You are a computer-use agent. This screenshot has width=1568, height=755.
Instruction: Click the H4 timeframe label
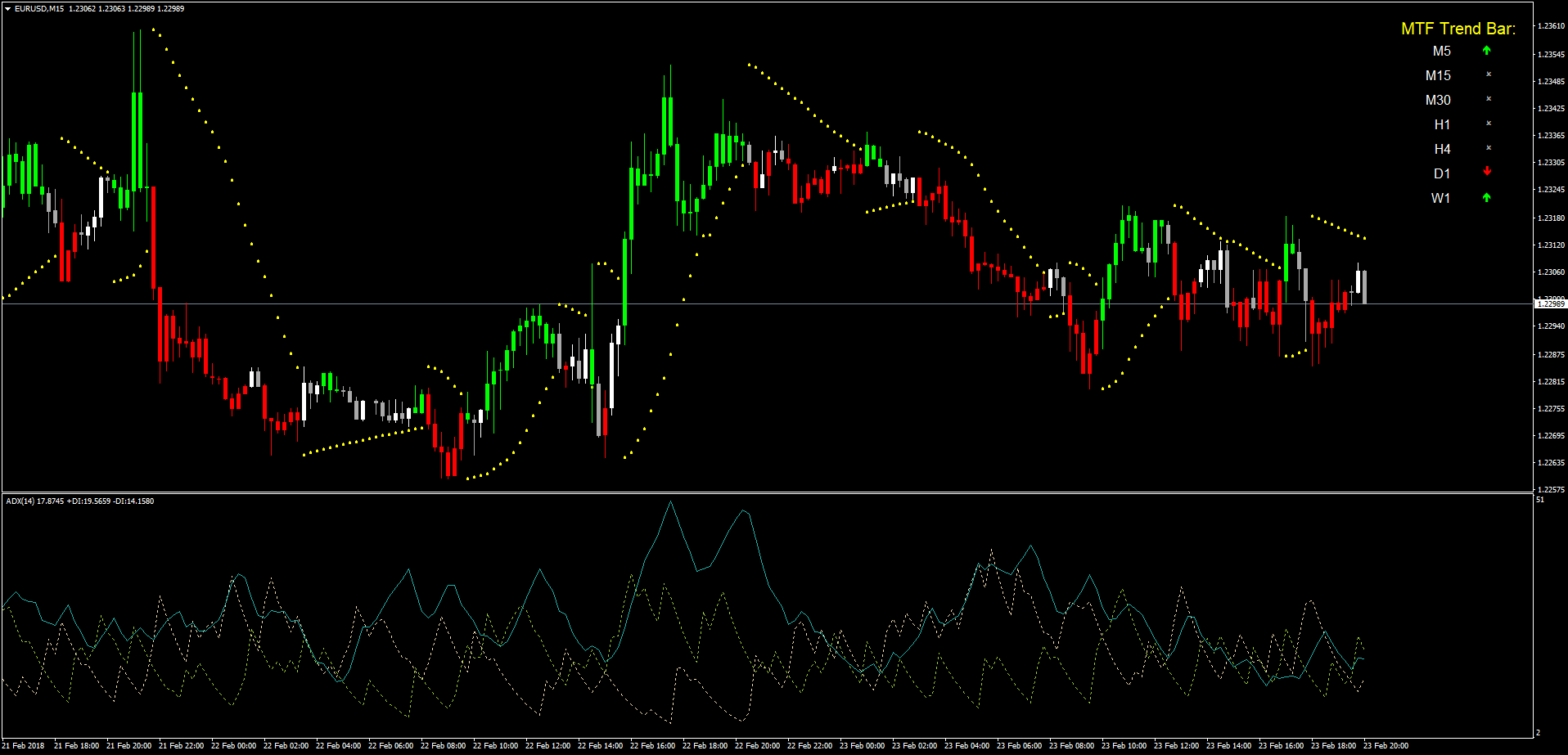click(x=1442, y=150)
